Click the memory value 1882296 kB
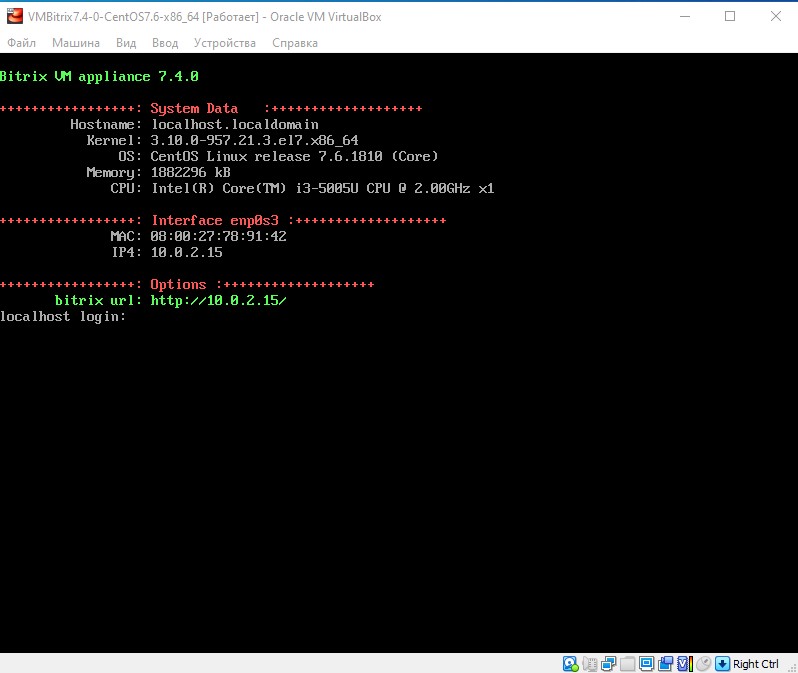Image resolution: width=798 pixels, height=673 pixels. [191, 173]
